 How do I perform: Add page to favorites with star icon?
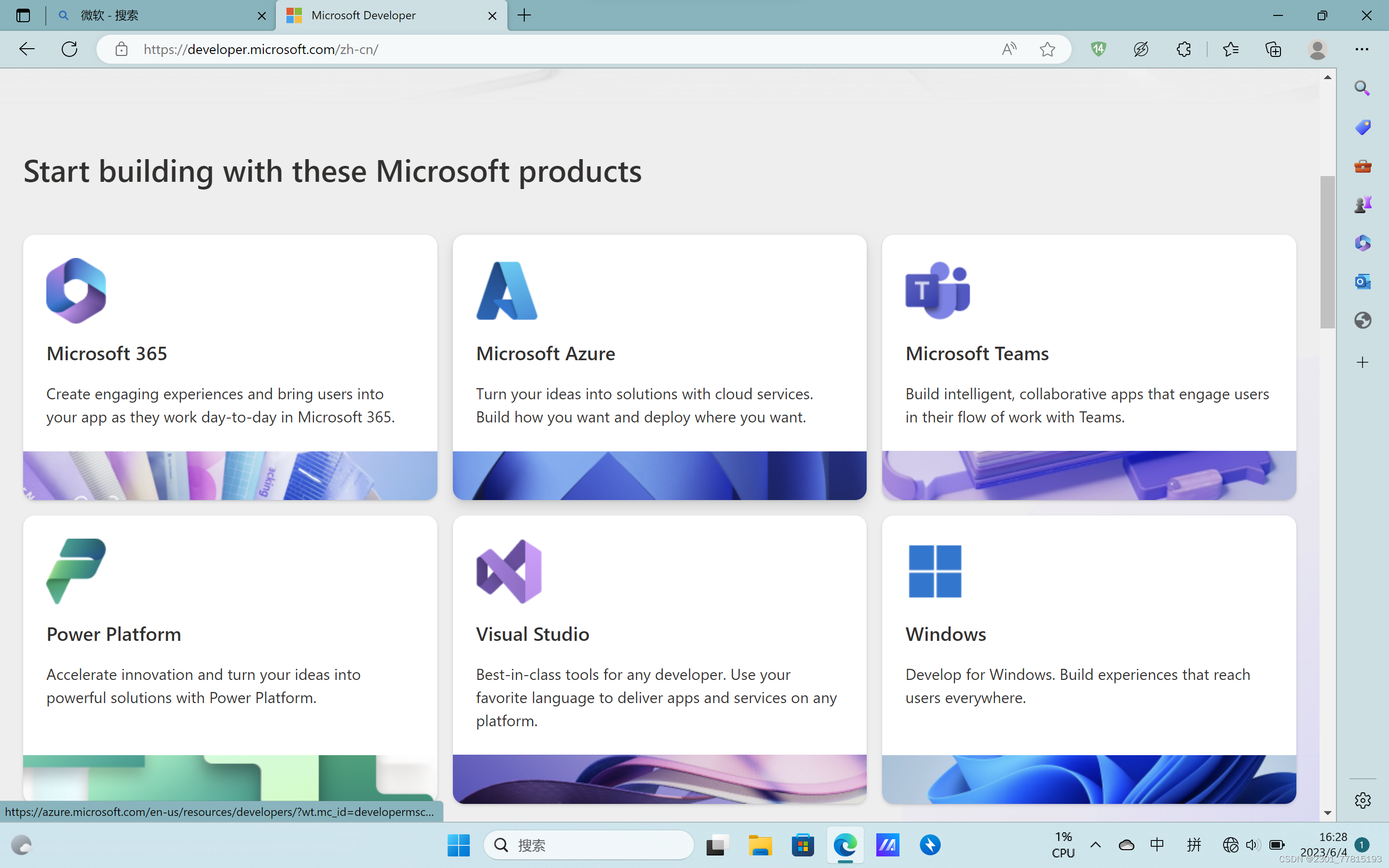[1047, 49]
